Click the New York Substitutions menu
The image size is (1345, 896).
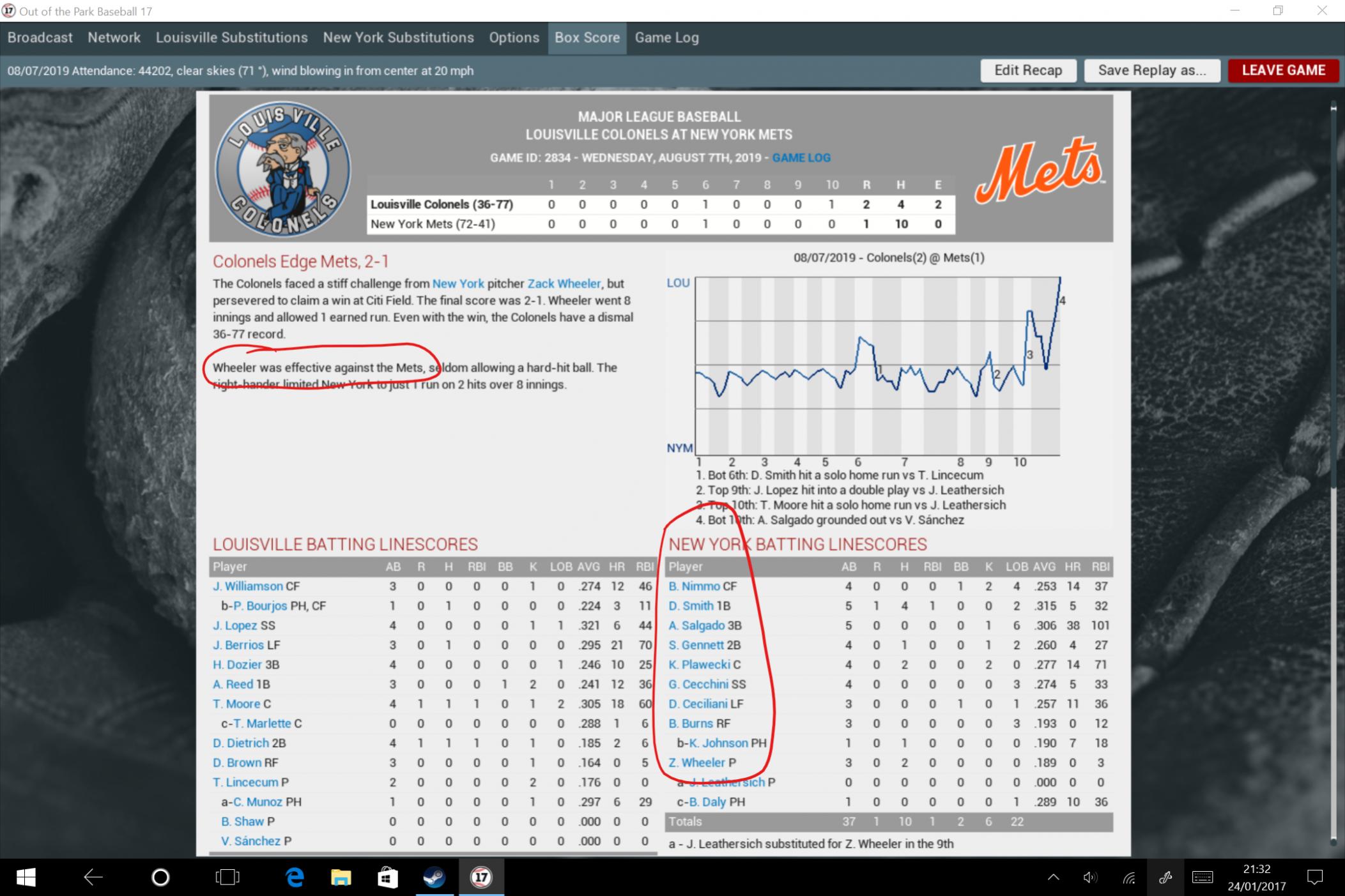[398, 37]
